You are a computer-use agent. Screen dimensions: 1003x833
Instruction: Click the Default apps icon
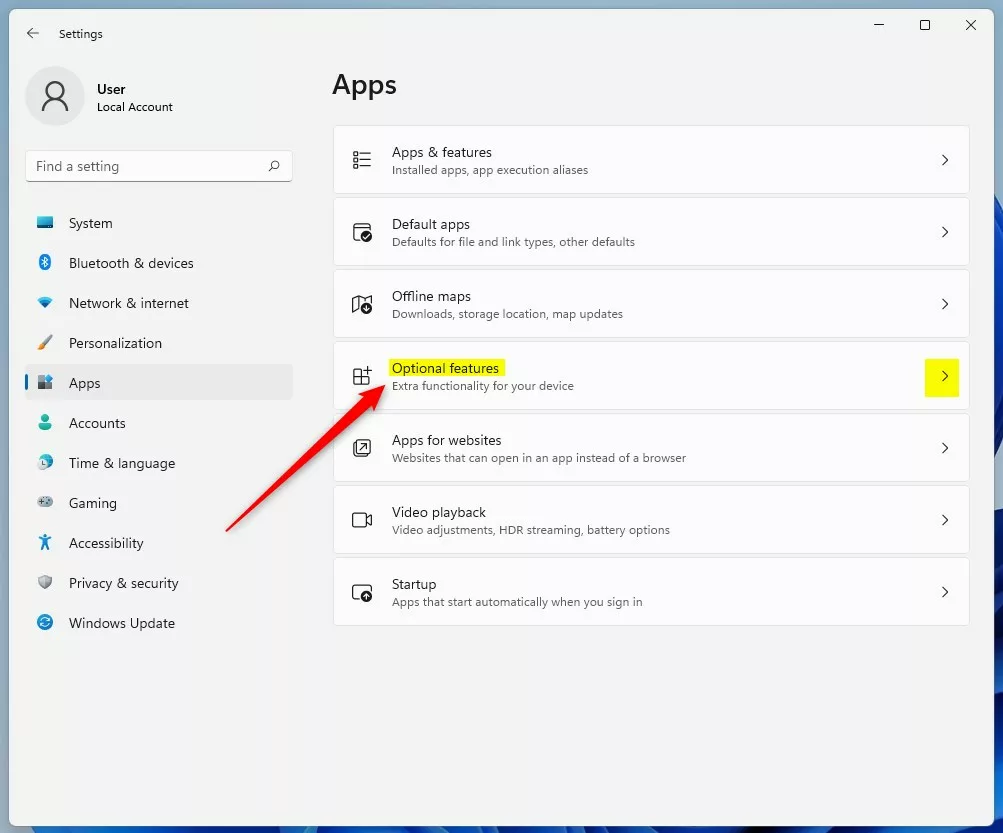pyautogui.click(x=361, y=232)
